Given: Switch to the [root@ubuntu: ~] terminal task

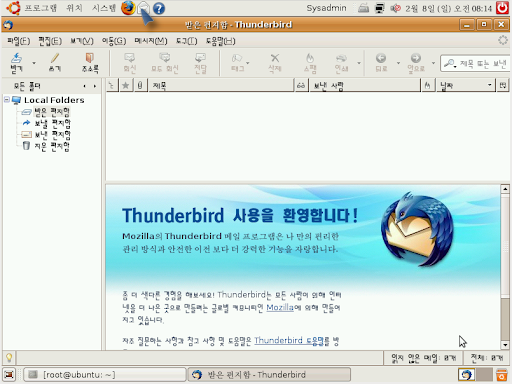Looking at the screenshot, I should coord(105,375).
